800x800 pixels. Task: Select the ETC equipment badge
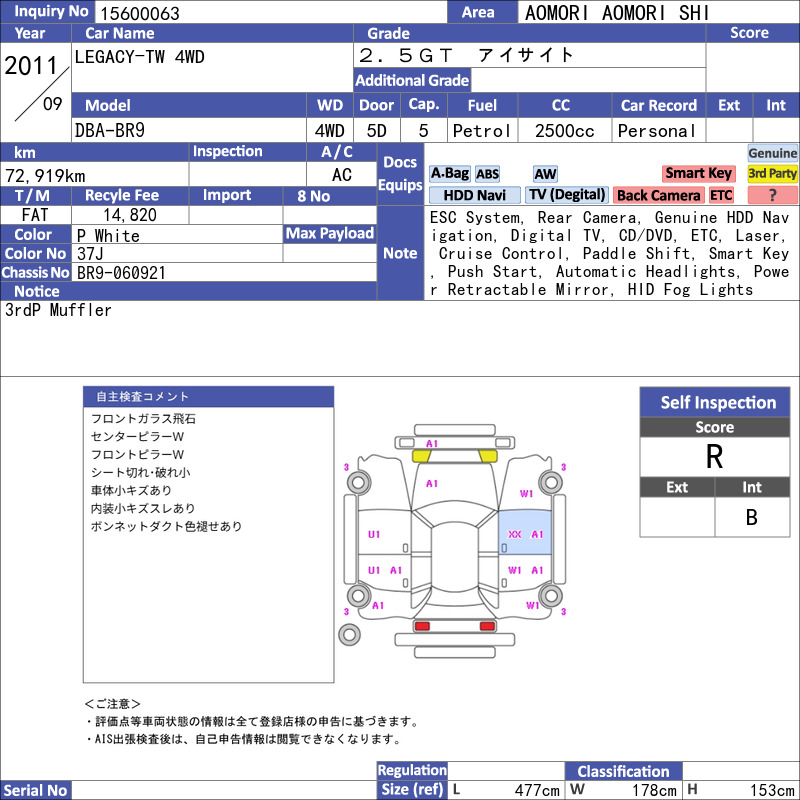click(x=721, y=195)
